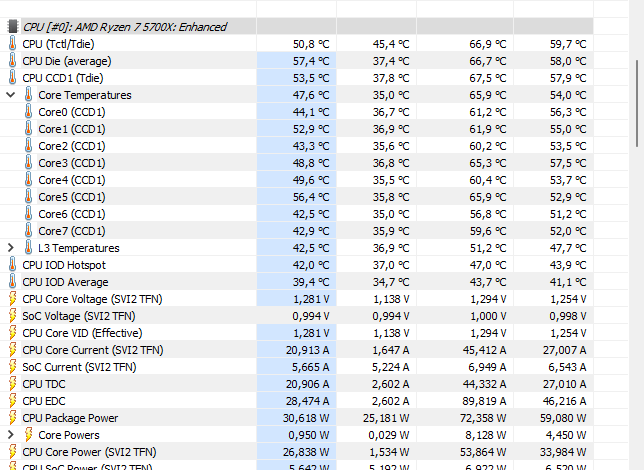Click lightning icon beside CPU EDC
The height and width of the screenshot is (470, 644).
click(x=13, y=401)
